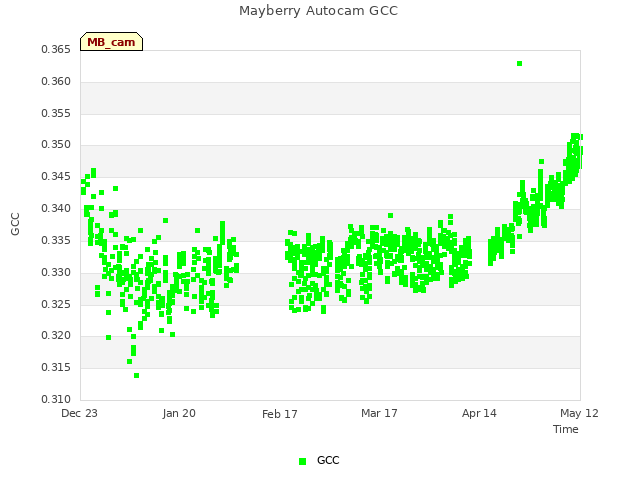This screenshot has height=480, width=640.
Task: Click the 0.350 y-axis tick label
Action: [x=56, y=145]
